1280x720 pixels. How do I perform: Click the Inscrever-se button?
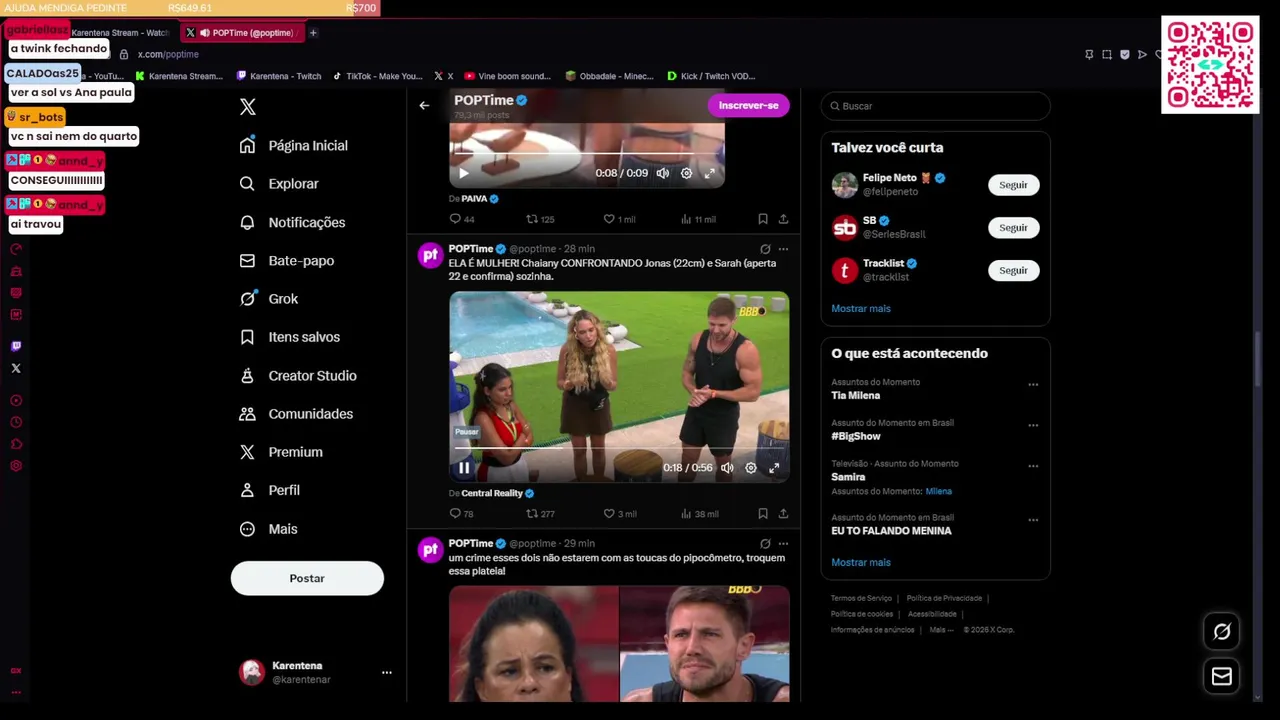coord(748,105)
